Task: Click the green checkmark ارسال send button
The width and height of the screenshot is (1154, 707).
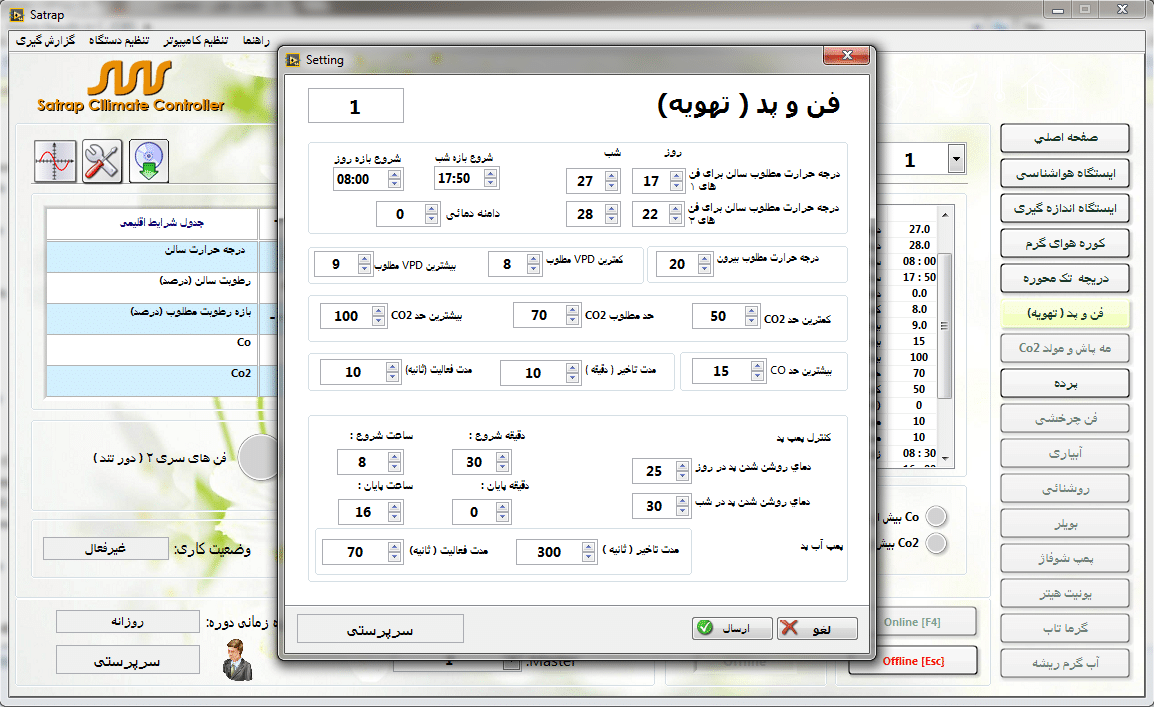Action: pyautogui.click(x=732, y=628)
